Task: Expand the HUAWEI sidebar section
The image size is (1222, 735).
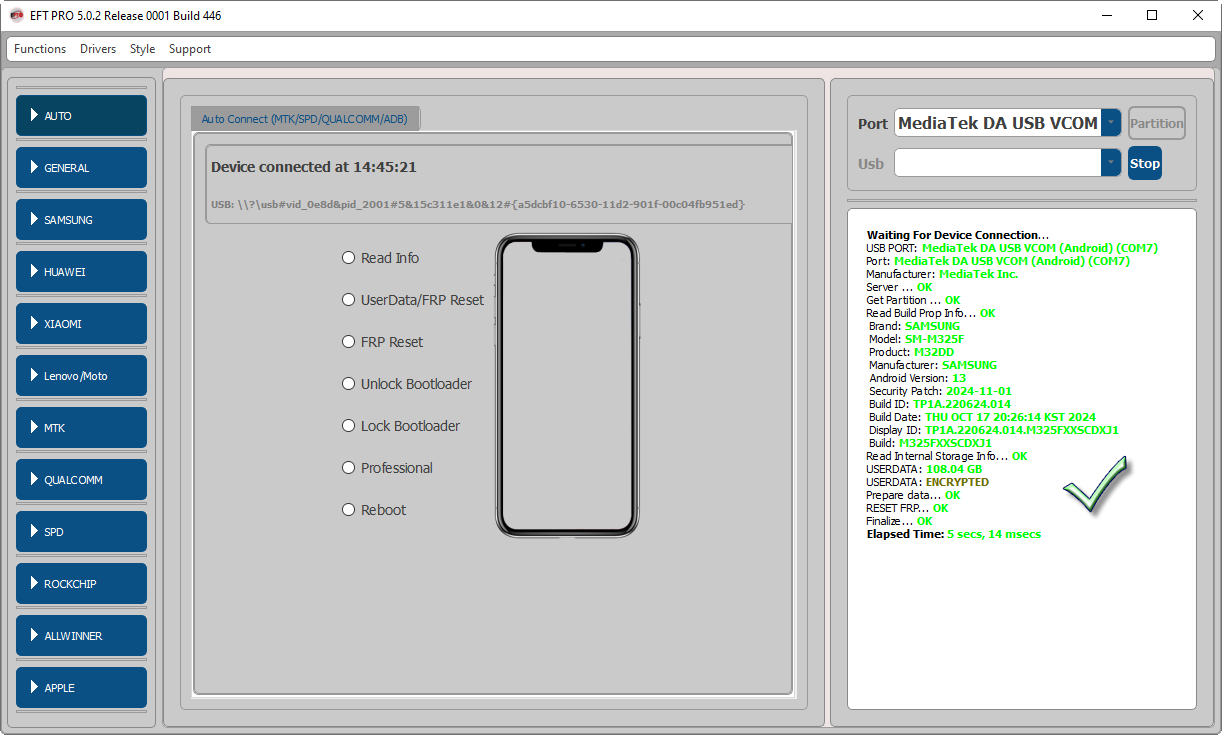Action: pos(81,272)
